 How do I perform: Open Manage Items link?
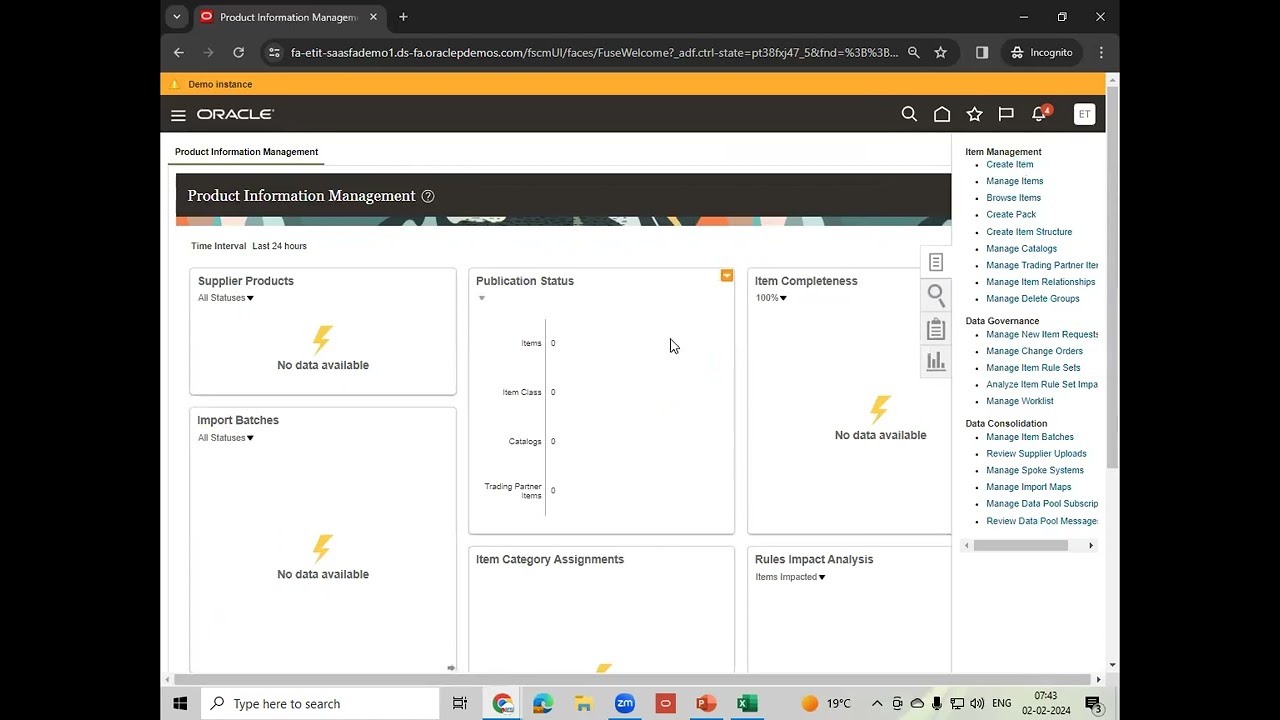click(1015, 181)
